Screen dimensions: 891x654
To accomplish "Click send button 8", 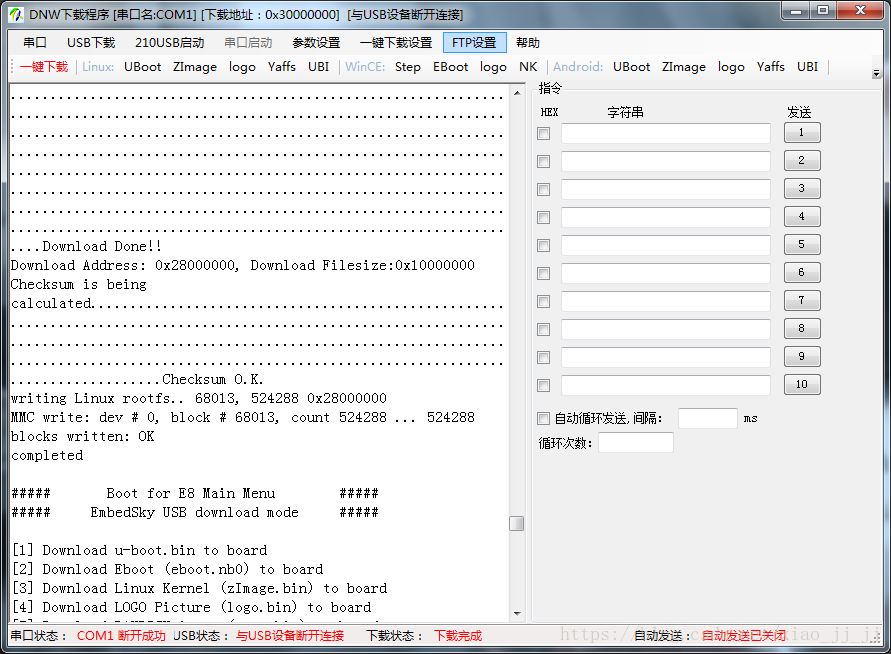I will click(802, 328).
